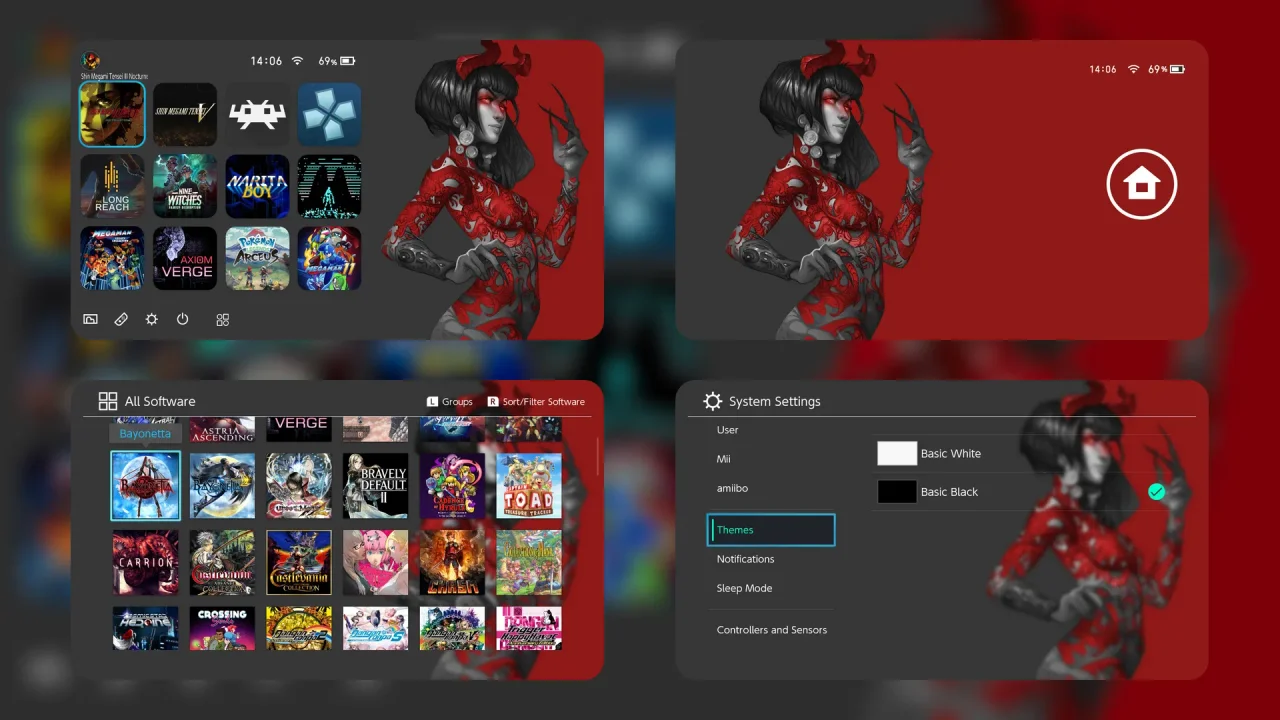The image size is (1280, 720).
Task: Select the Basic White theme option
Action: click(950, 454)
